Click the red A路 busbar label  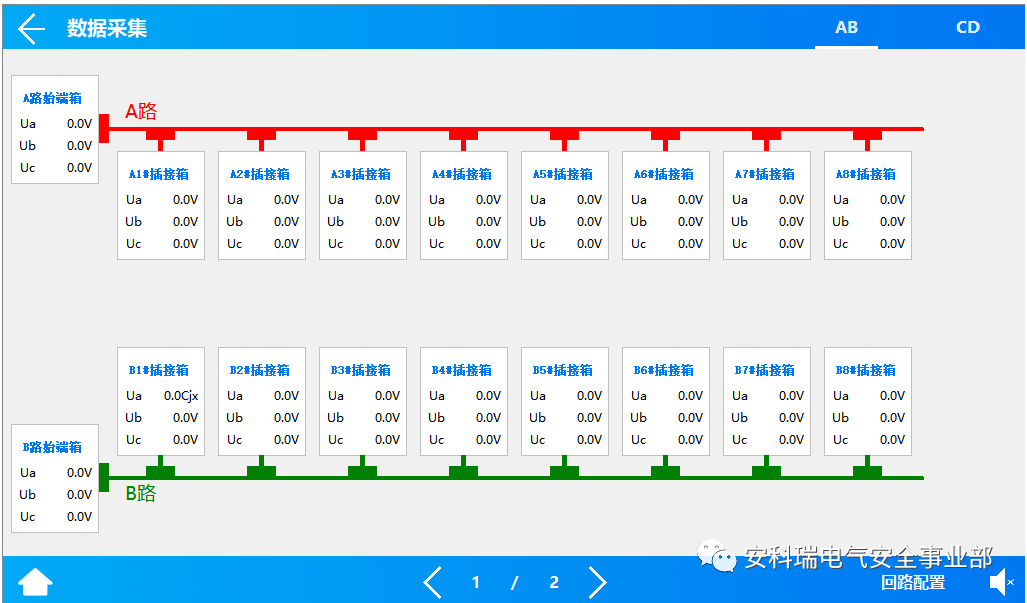pos(141,111)
